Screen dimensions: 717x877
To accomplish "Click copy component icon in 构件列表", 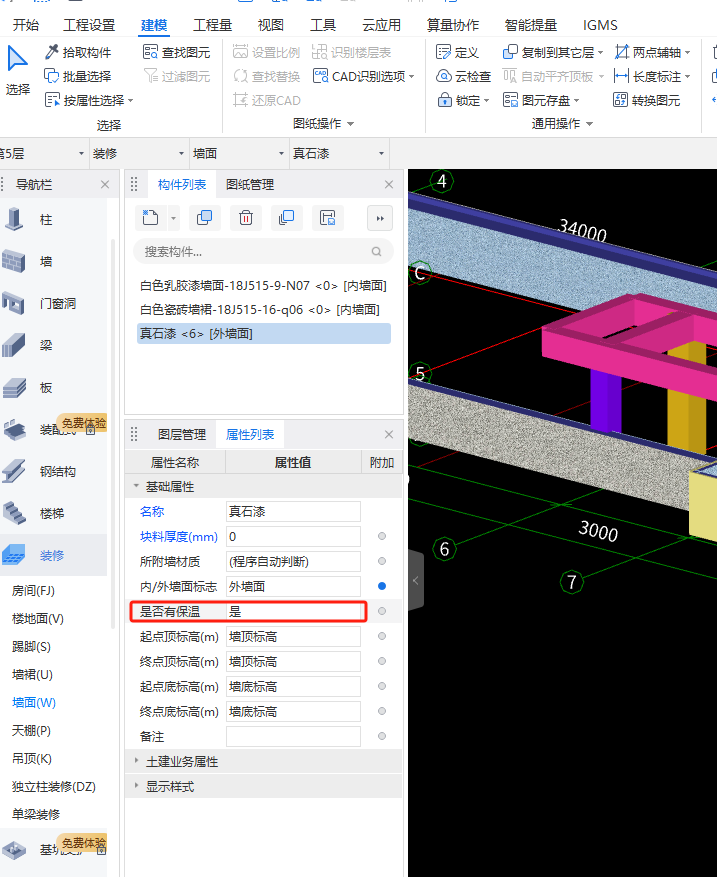I will click(205, 218).
